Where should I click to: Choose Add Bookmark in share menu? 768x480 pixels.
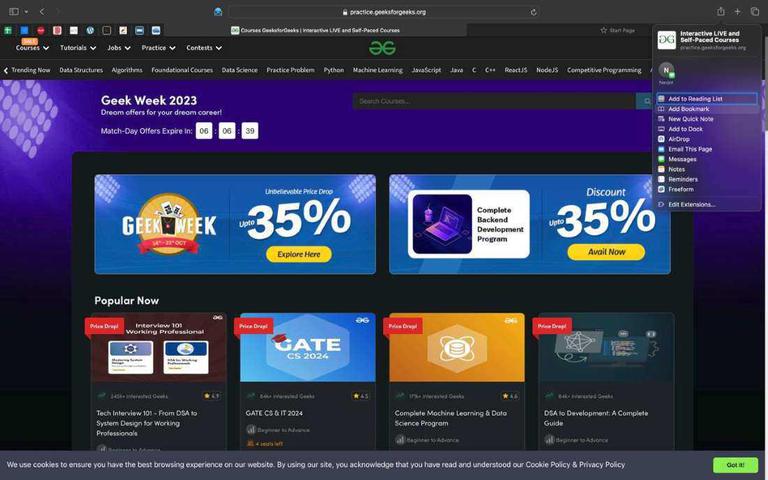point(707,109)
